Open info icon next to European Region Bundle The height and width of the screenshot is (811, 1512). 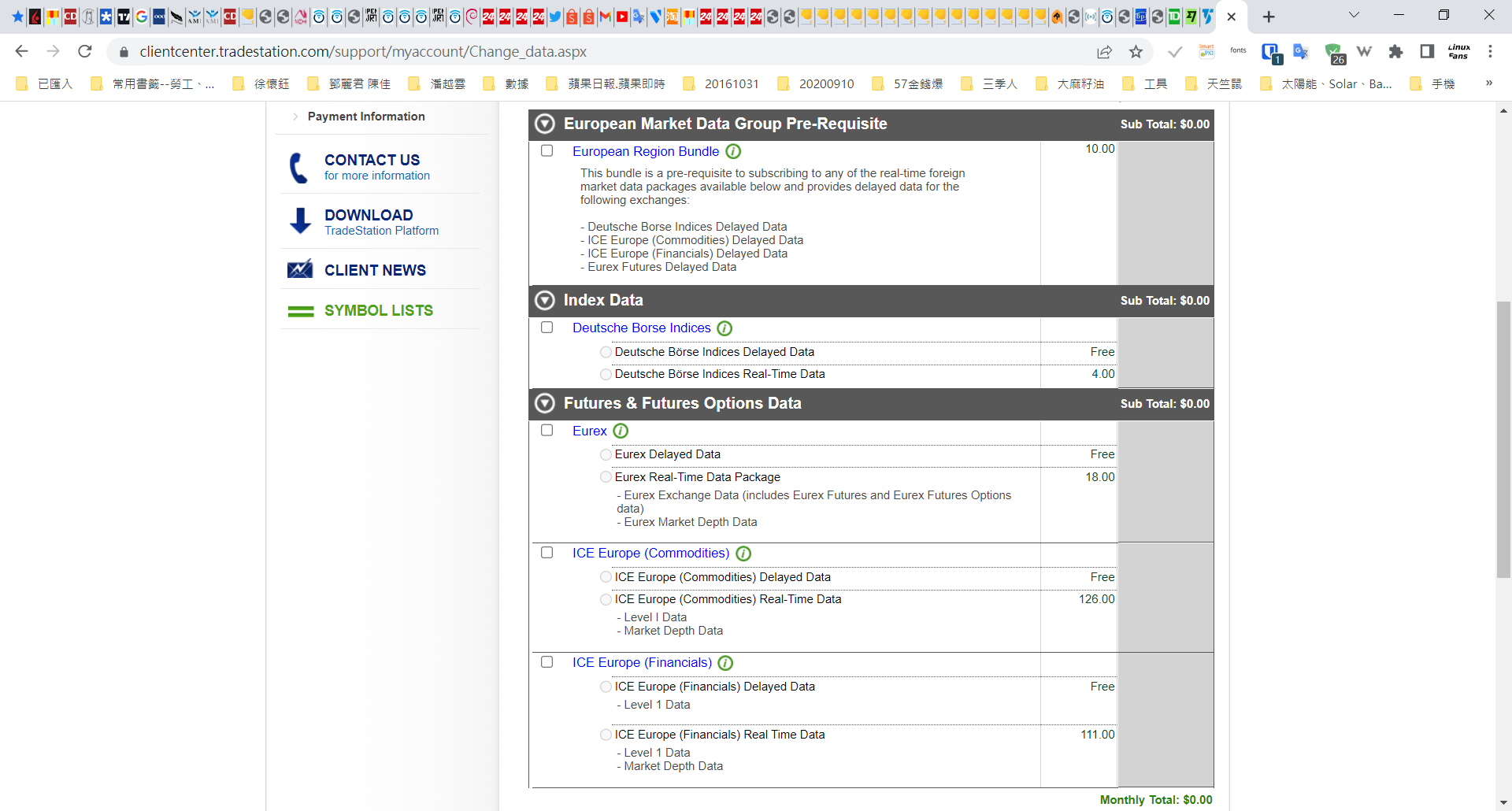point(733,151)
